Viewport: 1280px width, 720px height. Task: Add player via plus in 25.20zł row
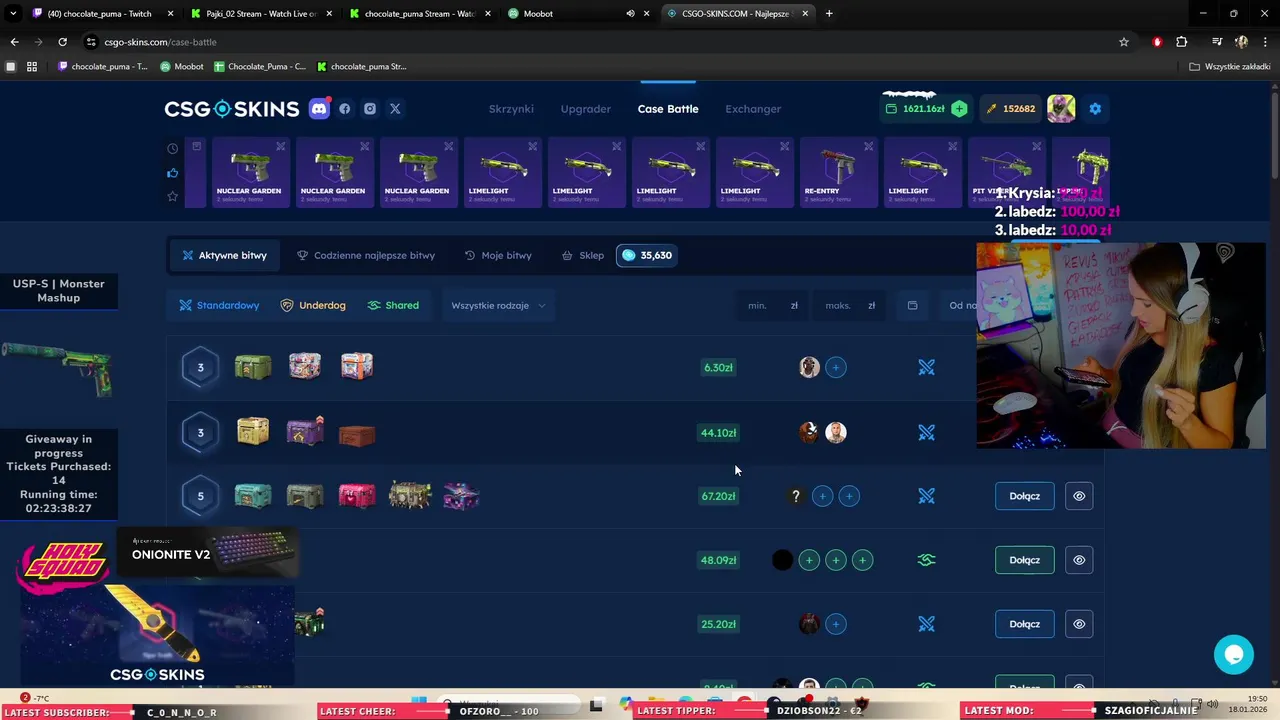point(836,624)
